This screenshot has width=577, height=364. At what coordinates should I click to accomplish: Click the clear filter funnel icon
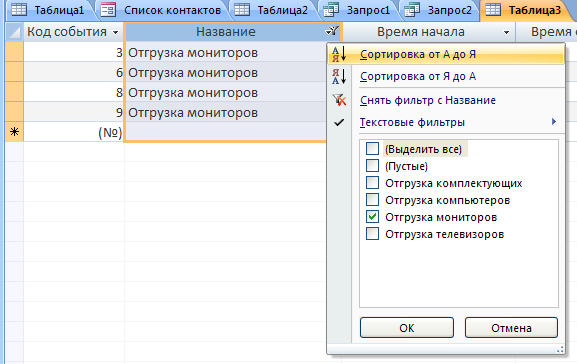[339, 100]
